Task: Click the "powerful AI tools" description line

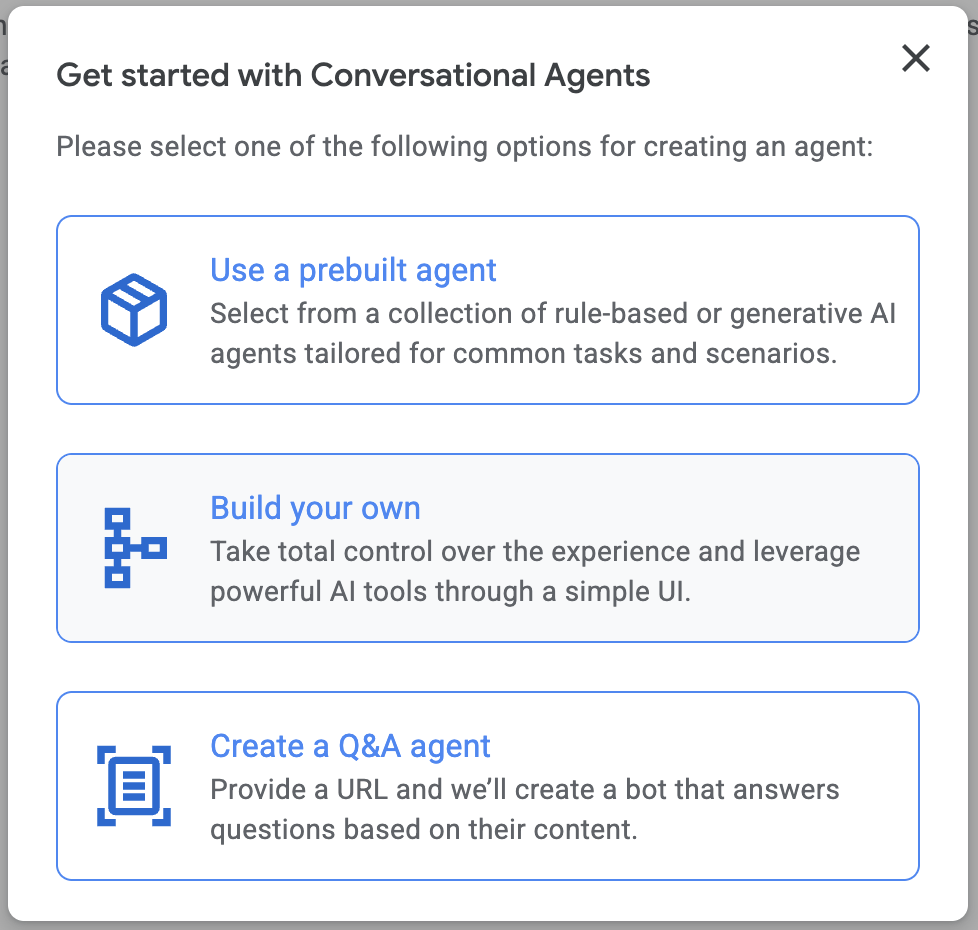Action: pyautogui.click(x=450, y=592)
